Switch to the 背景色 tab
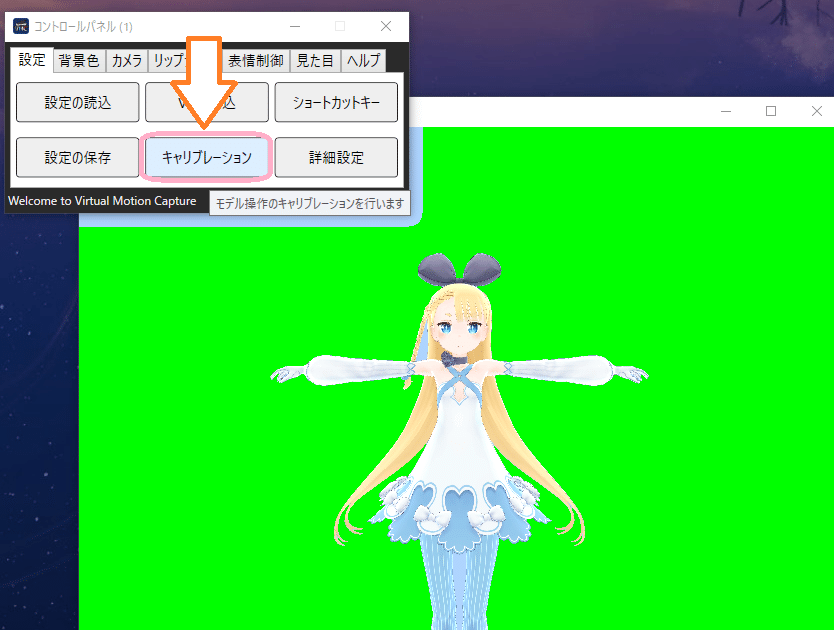The image size is (834, 630). pos(79,61)
